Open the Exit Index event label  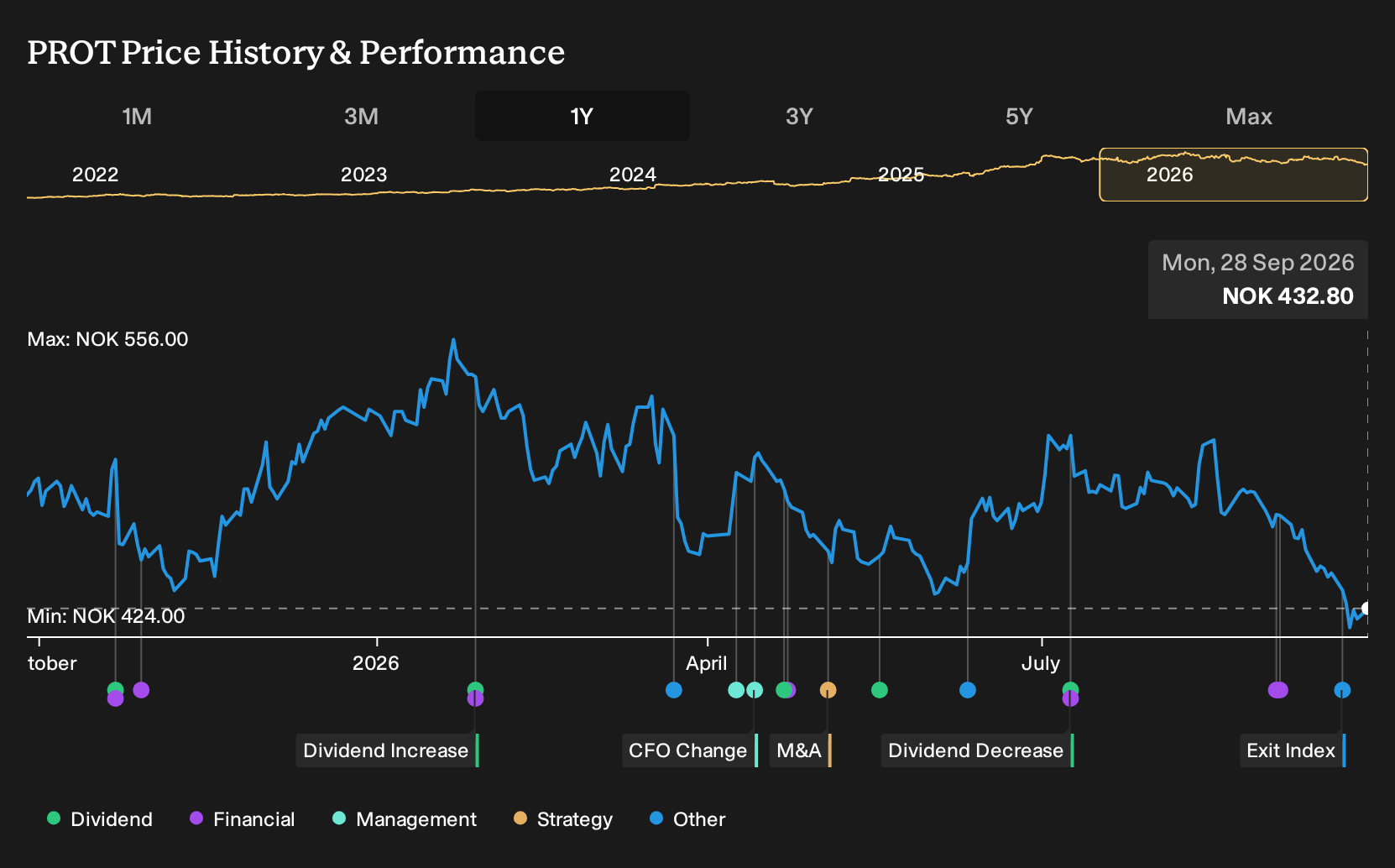click(1293, 750)
